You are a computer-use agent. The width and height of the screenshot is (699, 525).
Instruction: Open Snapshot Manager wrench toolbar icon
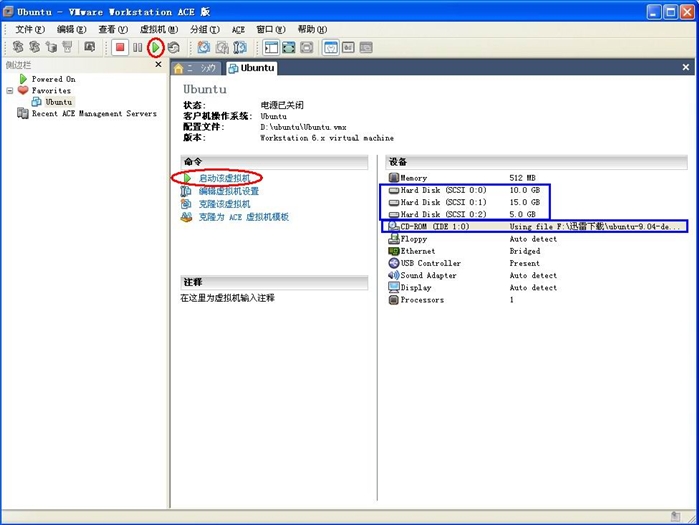(x=240, y=47)
